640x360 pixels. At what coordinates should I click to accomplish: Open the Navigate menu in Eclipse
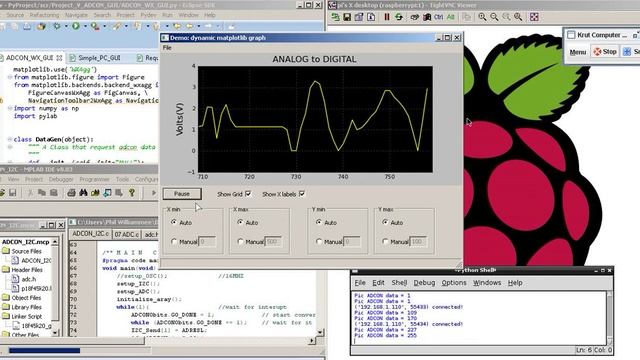point(76,15)
